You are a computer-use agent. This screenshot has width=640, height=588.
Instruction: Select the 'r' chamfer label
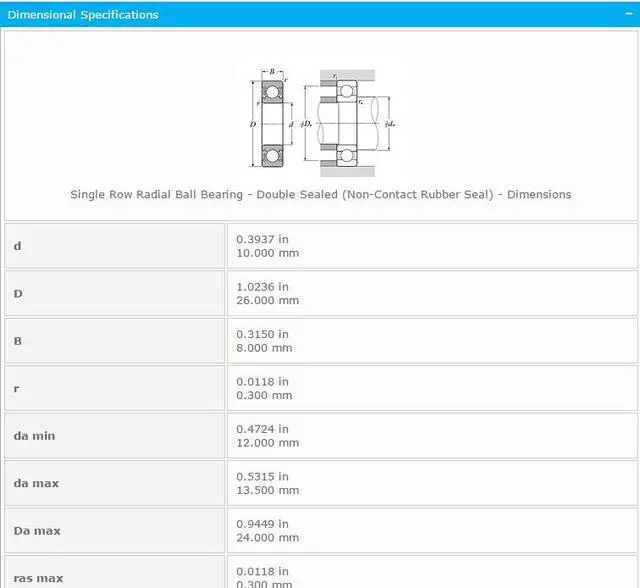click(17, 388)
